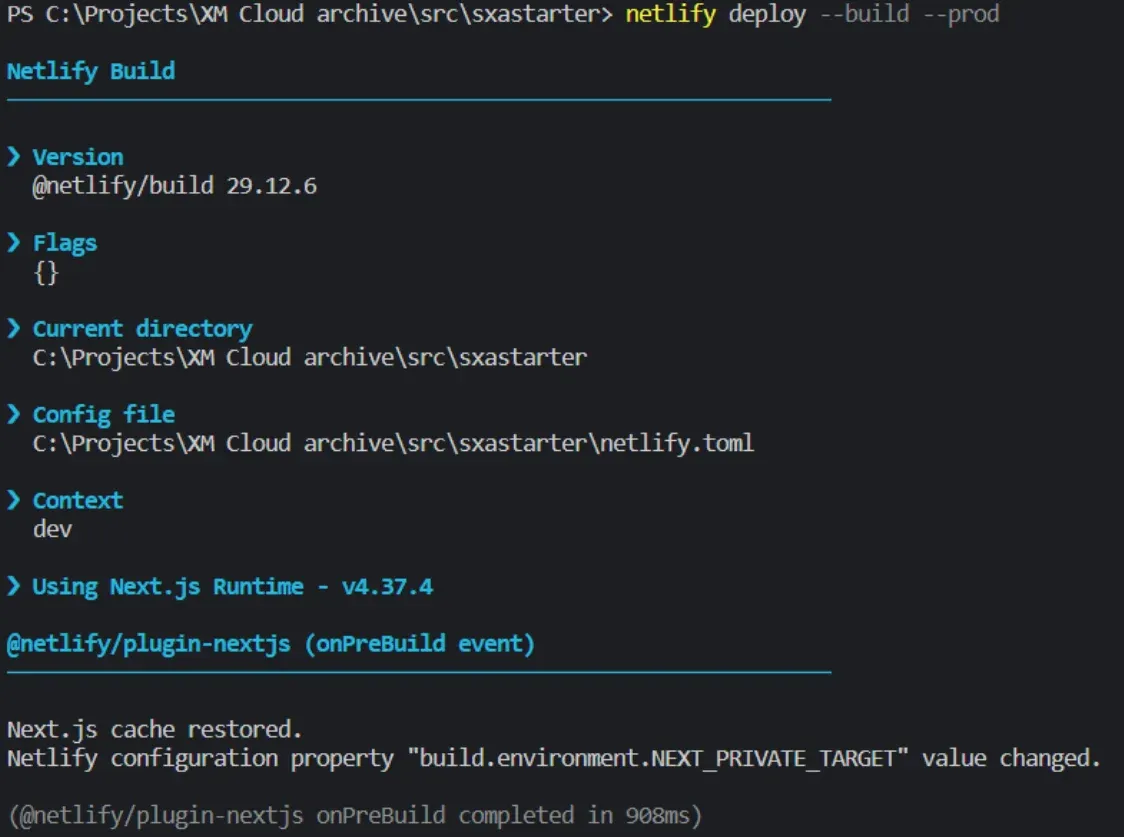Click the 'dev' context value
This screenshot has height=837, width=1124.
click(x=52, y=529)
